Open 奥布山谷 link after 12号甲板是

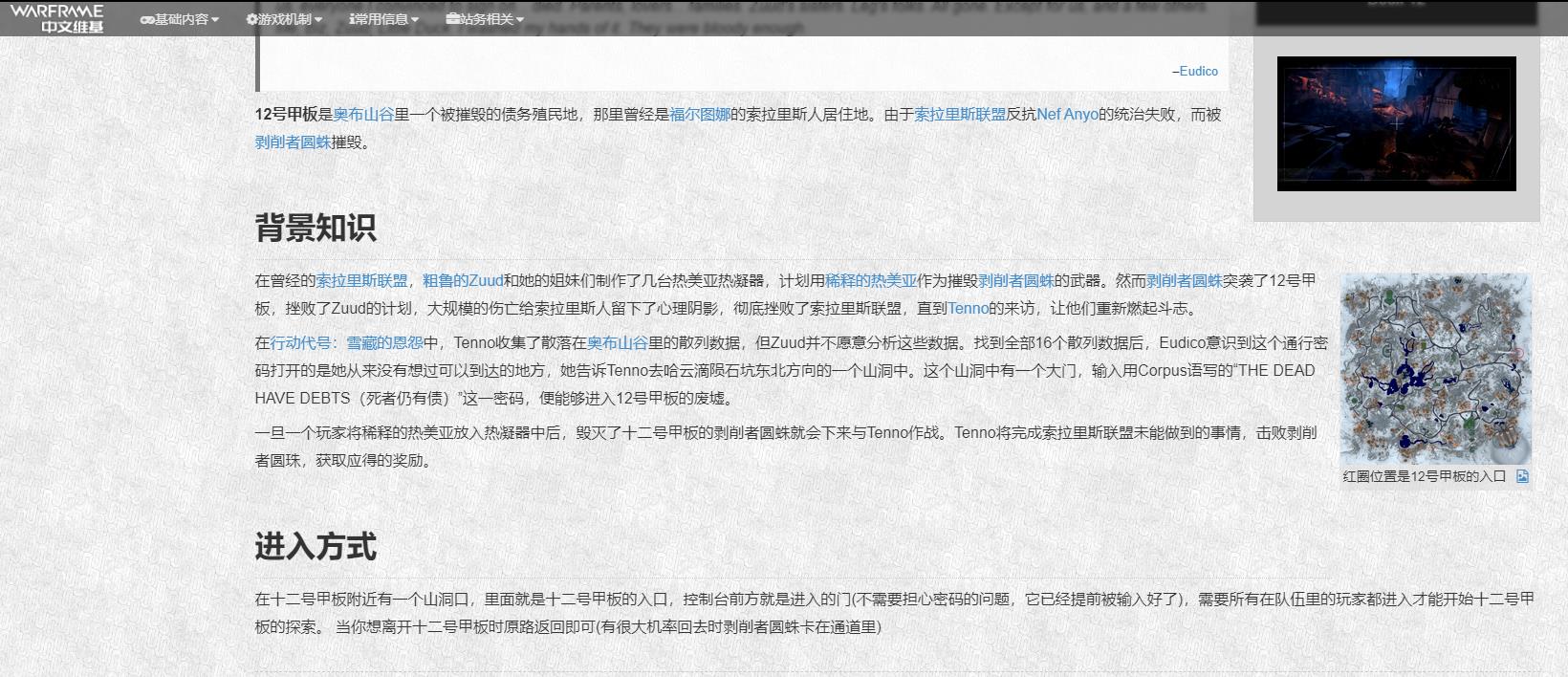(x=363, y=114)
